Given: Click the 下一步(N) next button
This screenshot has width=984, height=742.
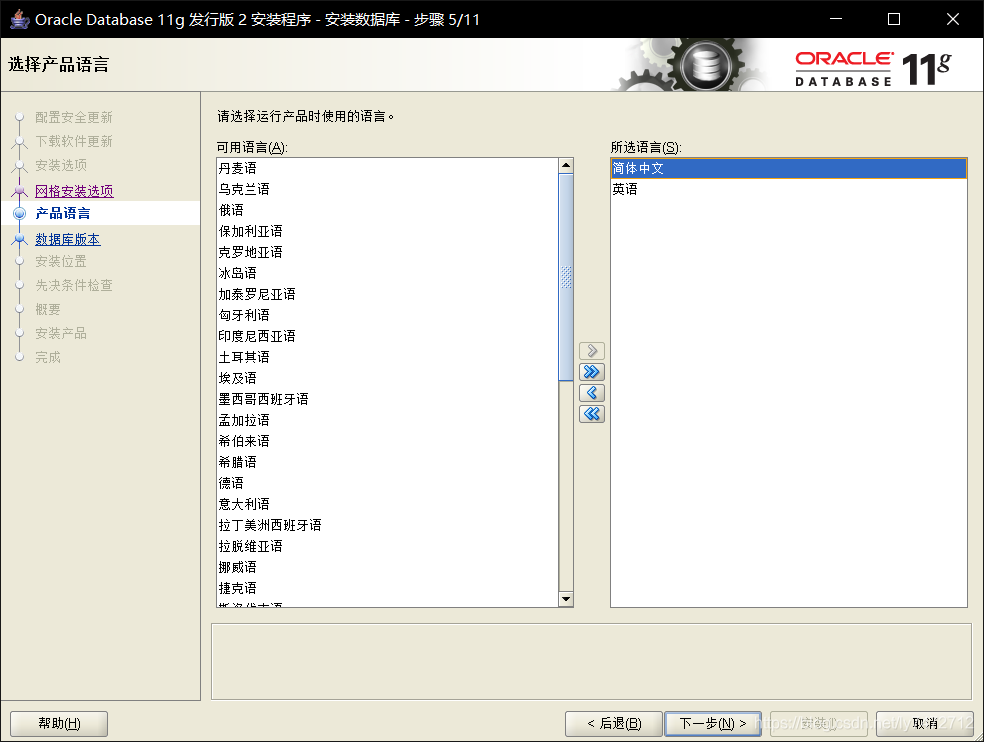Looking at the screenshot, I should point(713,724).
